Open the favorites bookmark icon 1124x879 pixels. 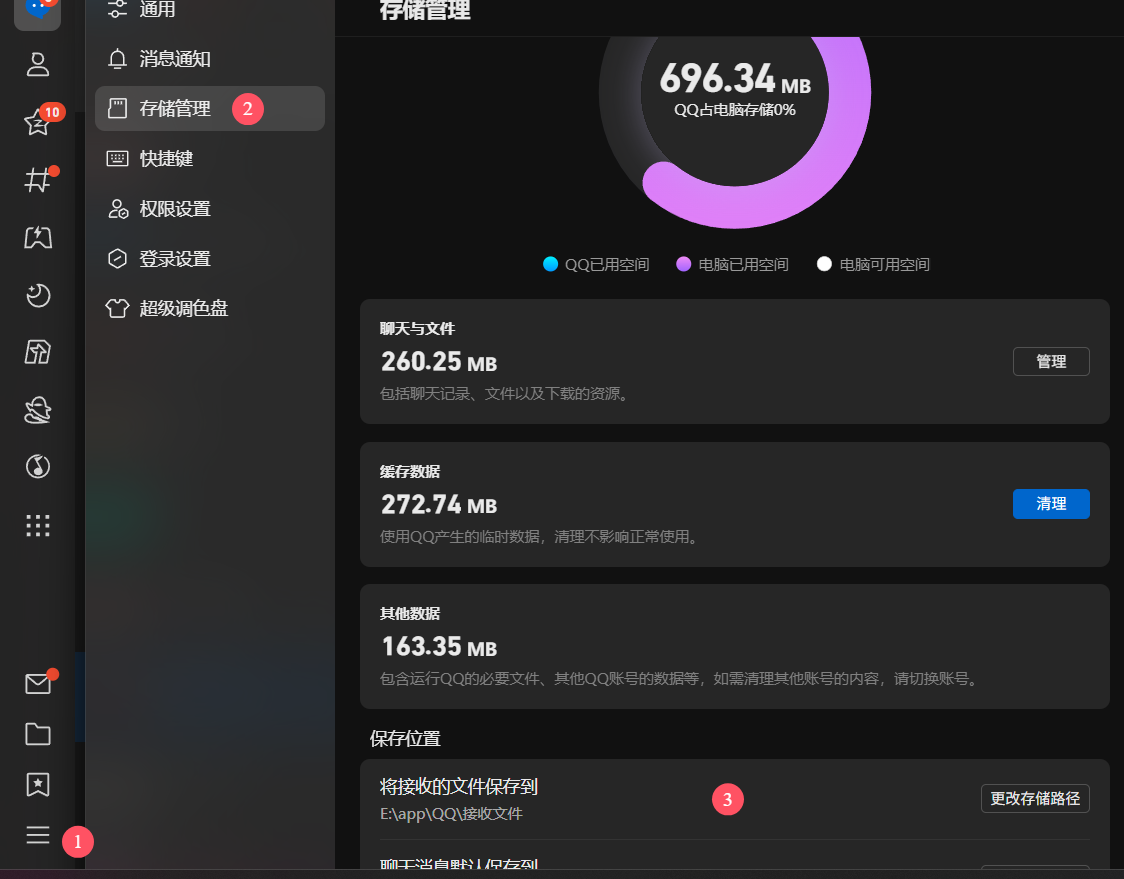click(x=37, y=784)
